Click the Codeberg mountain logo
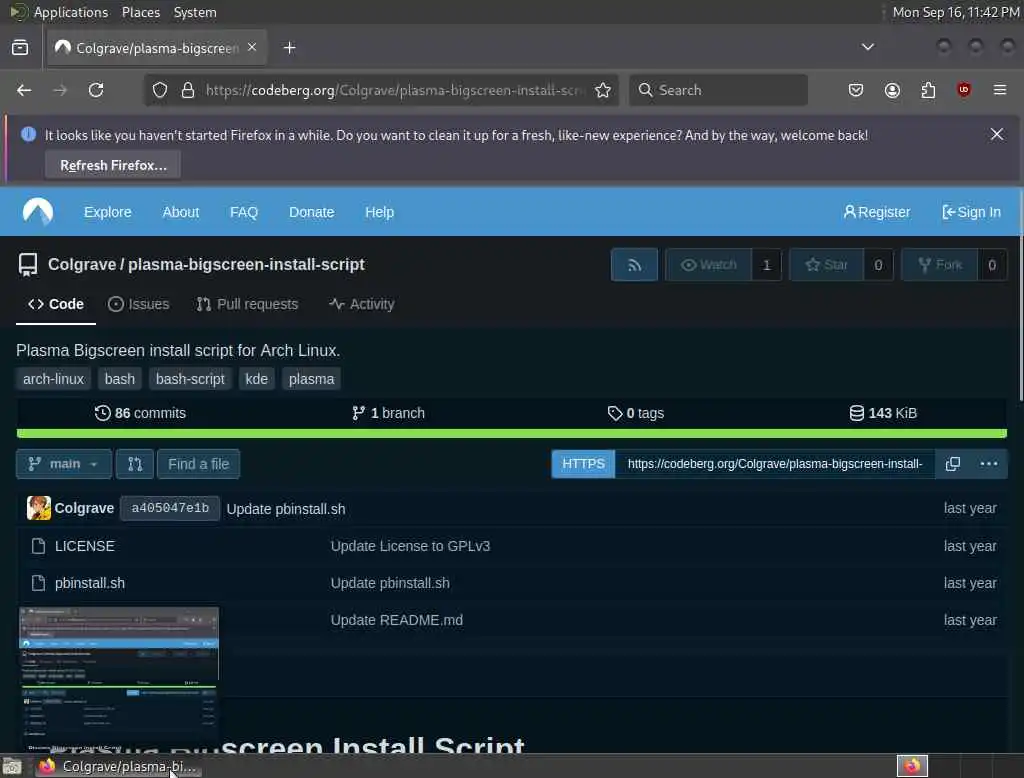The width and height of the screenshot is (1024, 778). (x=38, y=212)
